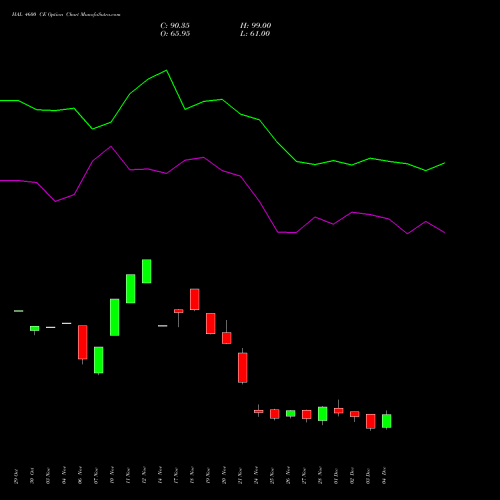Click the red candlestick for 19 Nov

pyautogui.click(x=211, y=323)
